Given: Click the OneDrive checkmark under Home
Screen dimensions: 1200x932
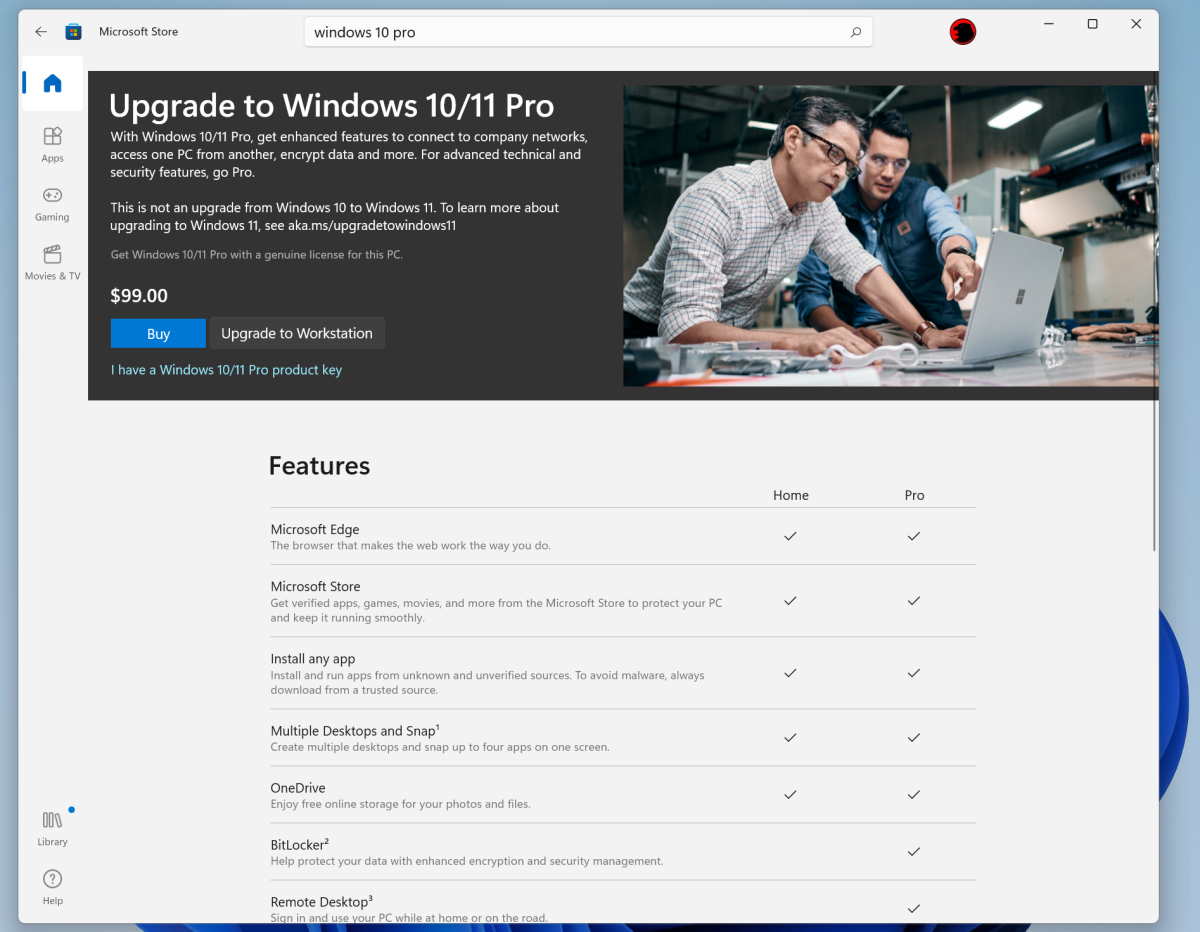Looking at the screenshot, I should tap(790, 794).
